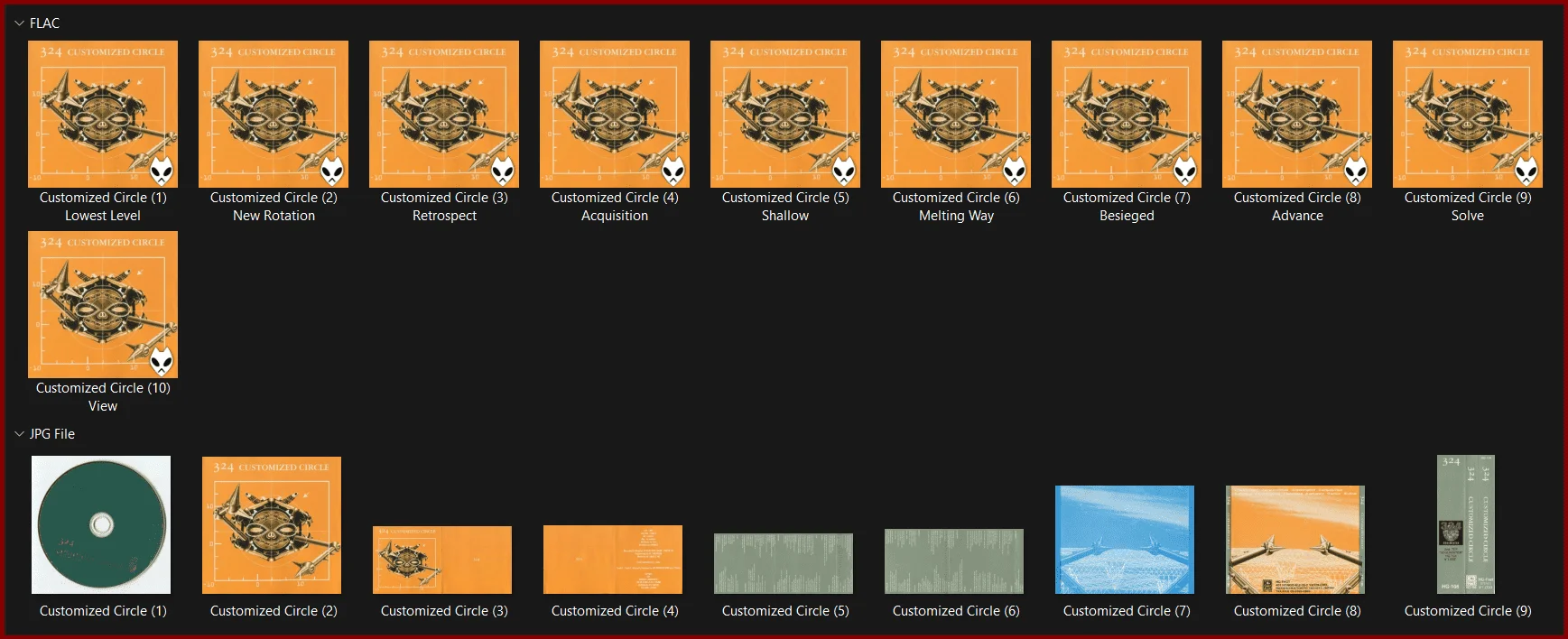Screen dimensions: 1568x639
Task: Select JPG thumbnail Customized Circle (2) front cover
Action: click(x=272, y=525)
